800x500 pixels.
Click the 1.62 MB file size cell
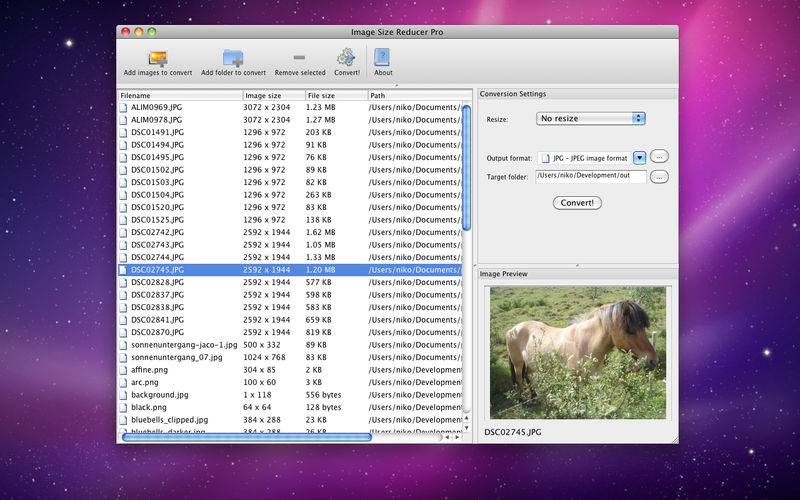click(x=320, y=233)
